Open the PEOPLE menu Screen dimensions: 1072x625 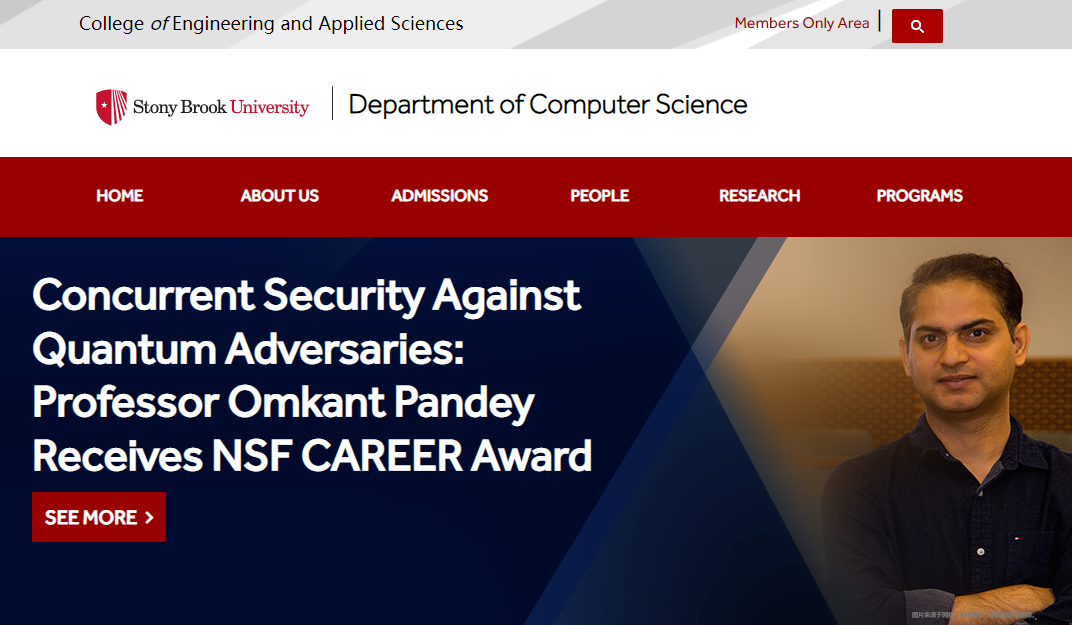pyautogui.click(x=600, y=196)
